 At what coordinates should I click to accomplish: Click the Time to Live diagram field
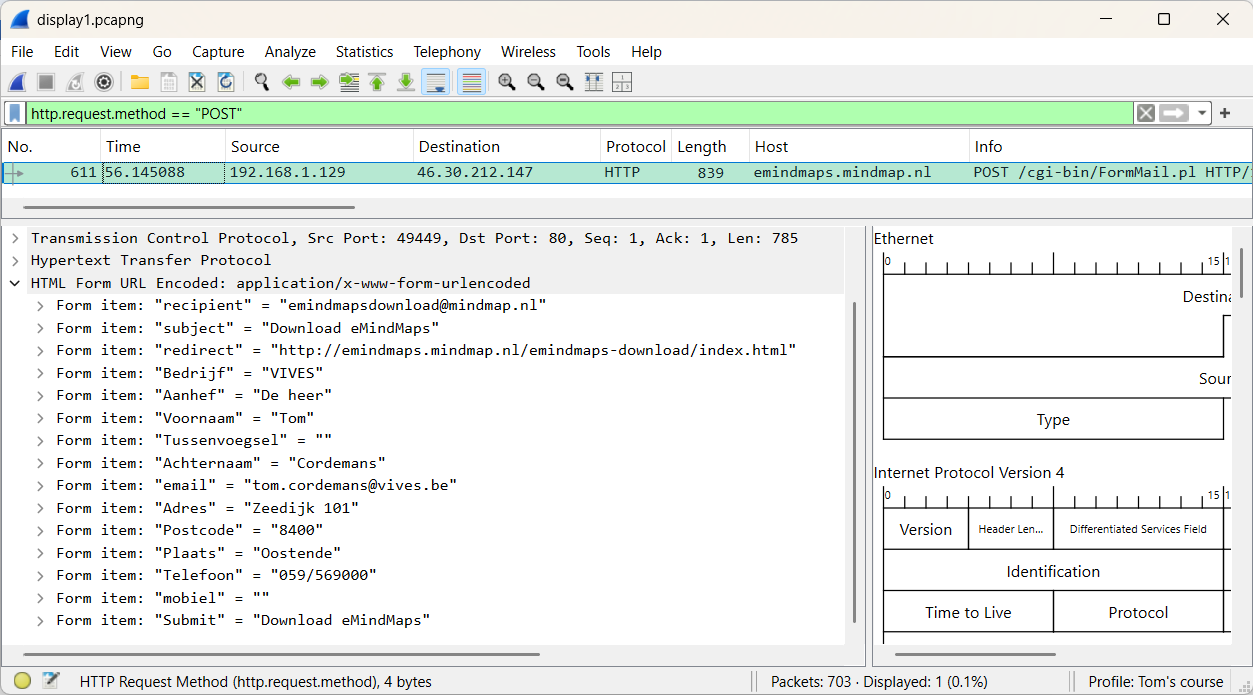point(968,613)
